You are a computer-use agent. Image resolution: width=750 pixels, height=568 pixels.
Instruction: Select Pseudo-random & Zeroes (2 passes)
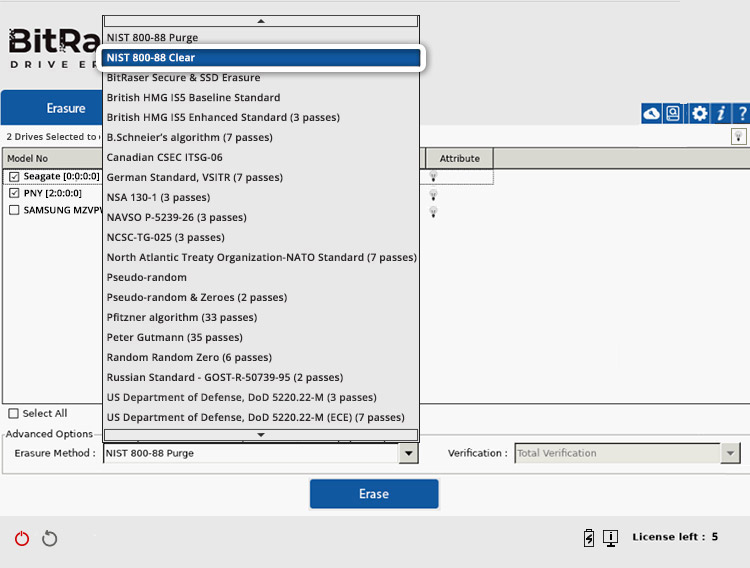pyautogui.click(x=261, y=298)
